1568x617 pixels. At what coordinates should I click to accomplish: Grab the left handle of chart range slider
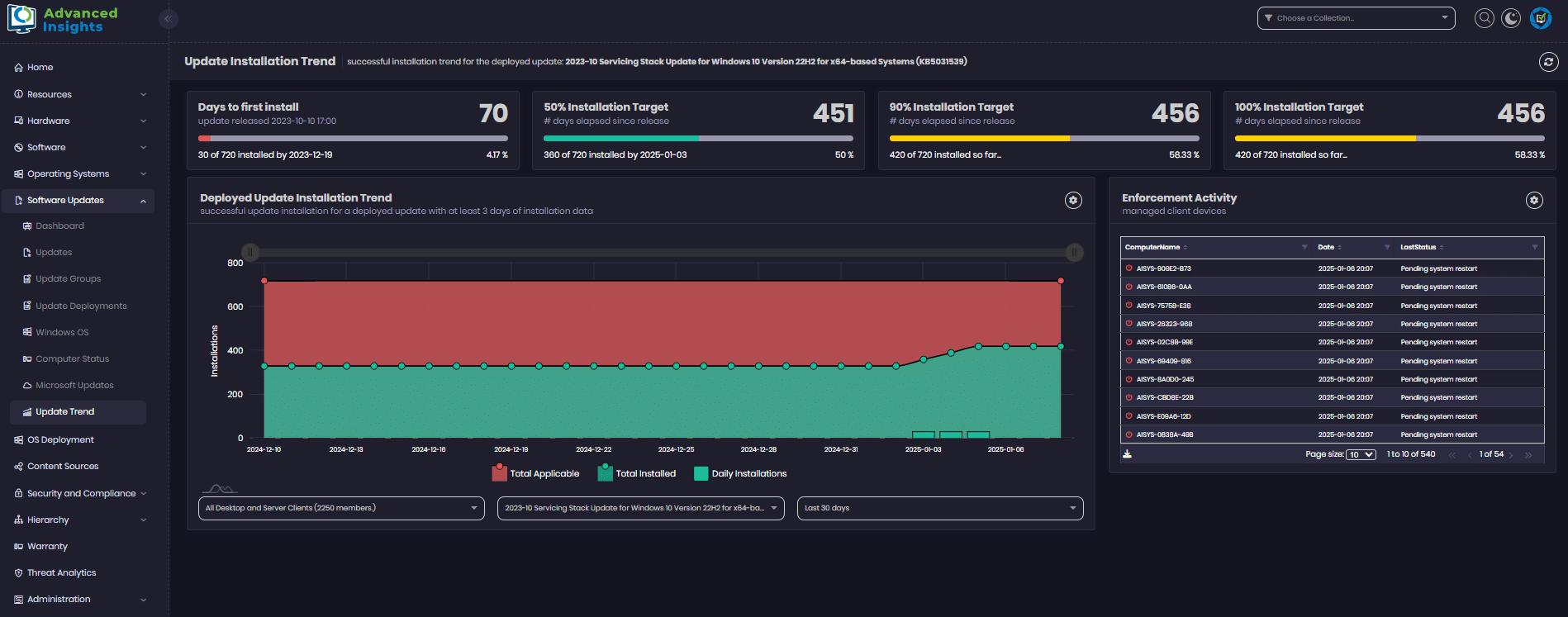click(250, 253)
